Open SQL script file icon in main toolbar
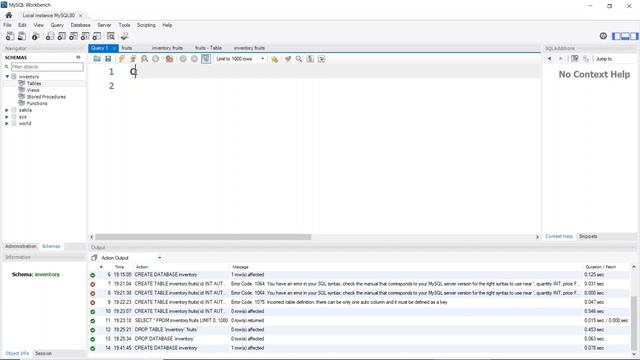Viewport: 640px width, 360px height. pyautogui.click(x=22, y=36)
